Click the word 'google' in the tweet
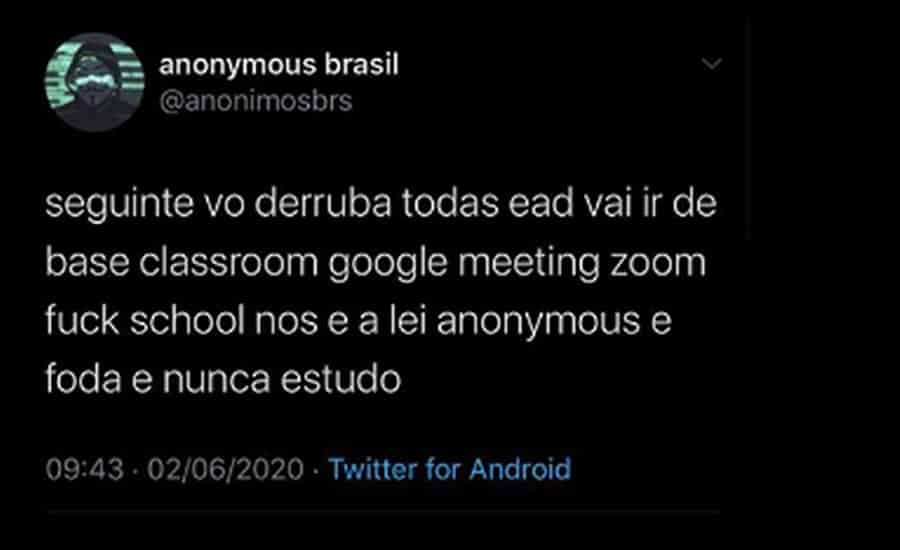Viewport: 900px width, 550px height. (x=387, y=264)
